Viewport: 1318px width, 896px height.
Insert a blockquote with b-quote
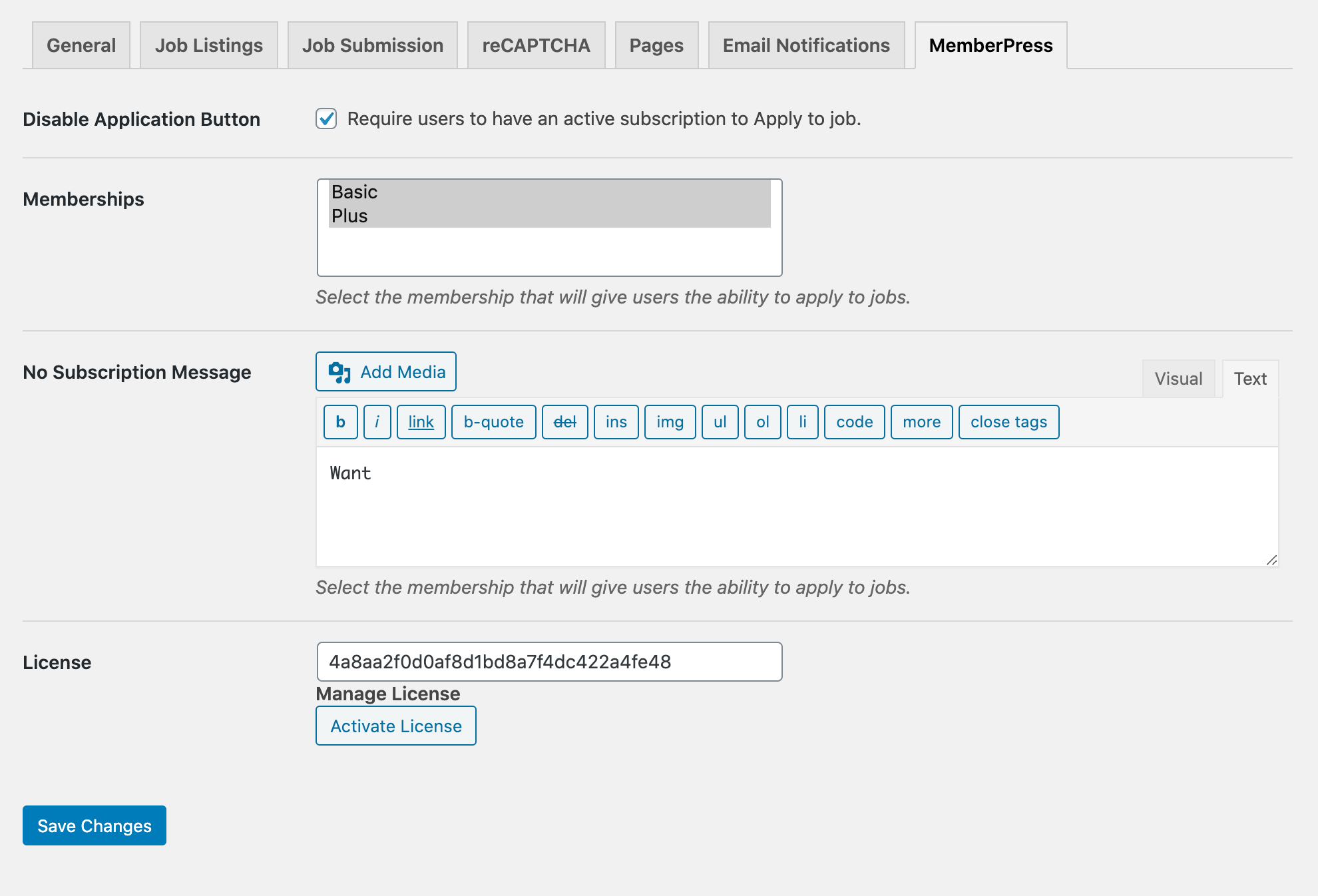(494, 422)
